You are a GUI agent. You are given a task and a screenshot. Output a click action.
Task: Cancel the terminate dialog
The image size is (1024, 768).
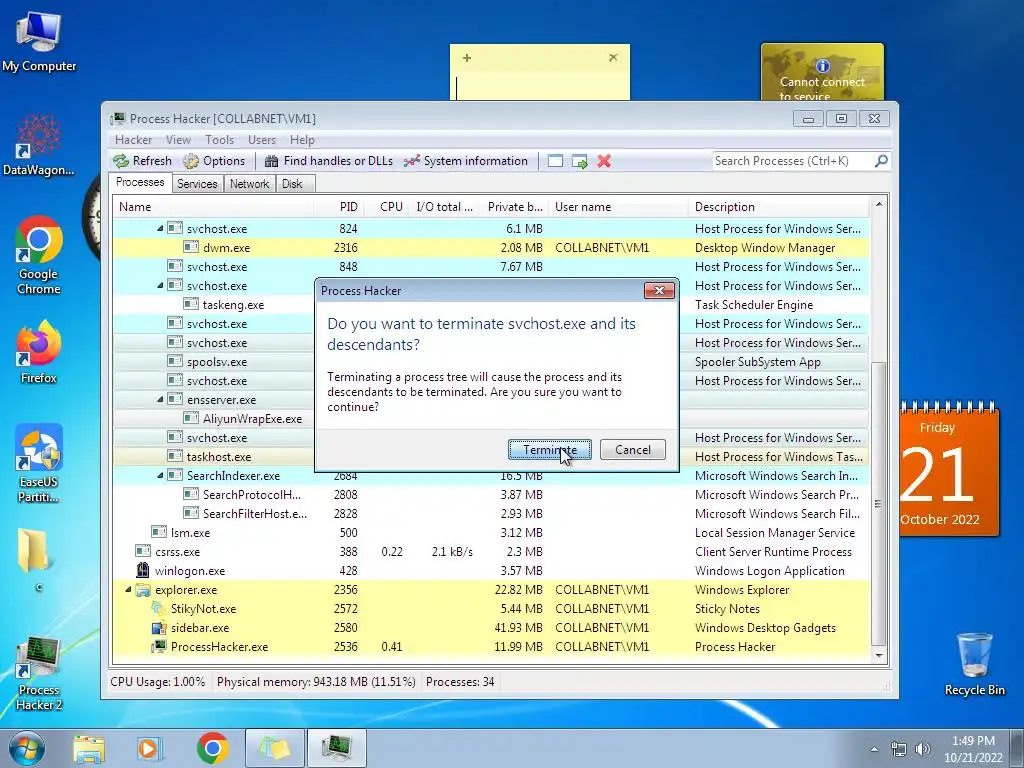pos(632,449)
